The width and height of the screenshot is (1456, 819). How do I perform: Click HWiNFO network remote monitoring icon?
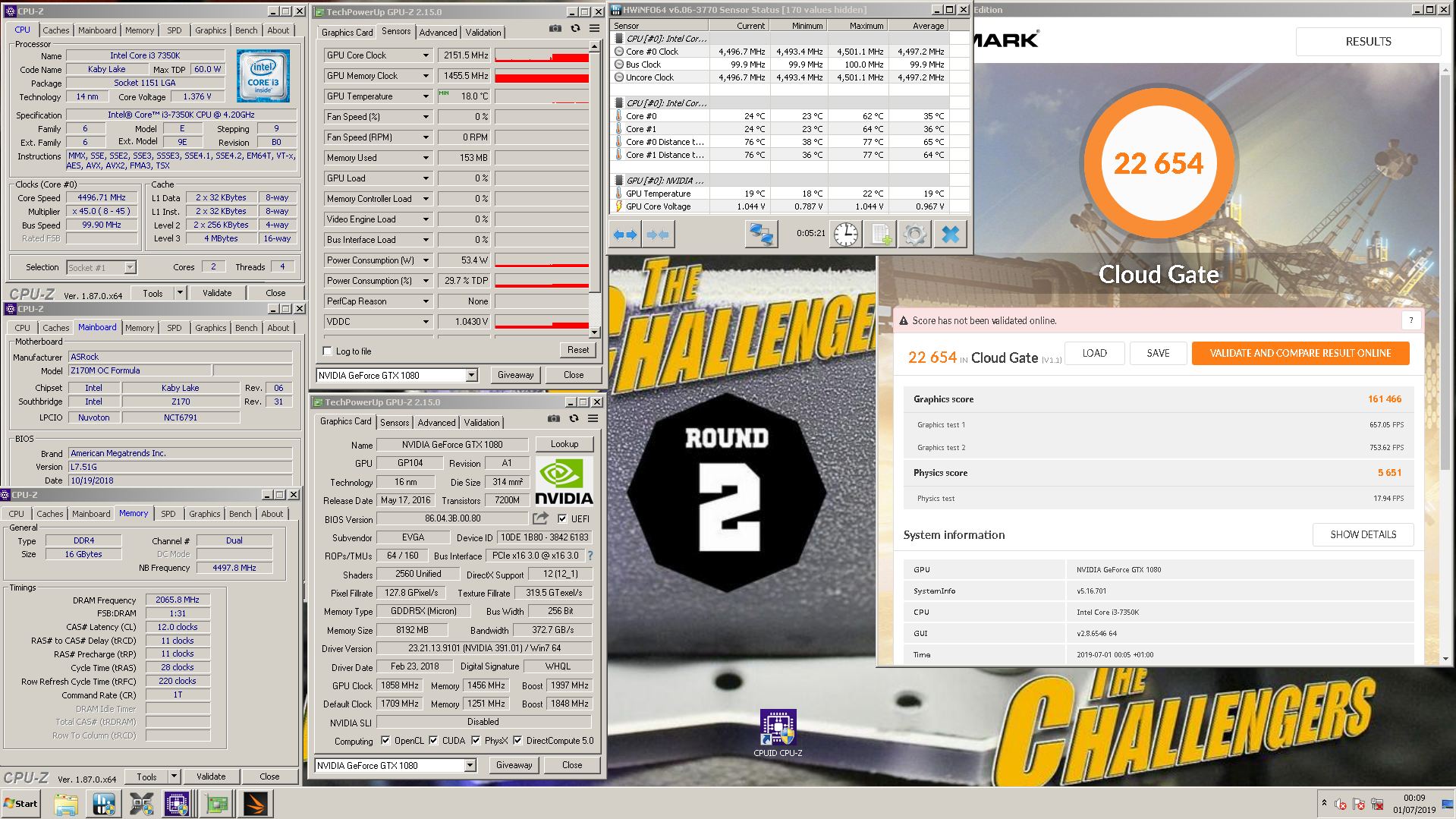760,235
